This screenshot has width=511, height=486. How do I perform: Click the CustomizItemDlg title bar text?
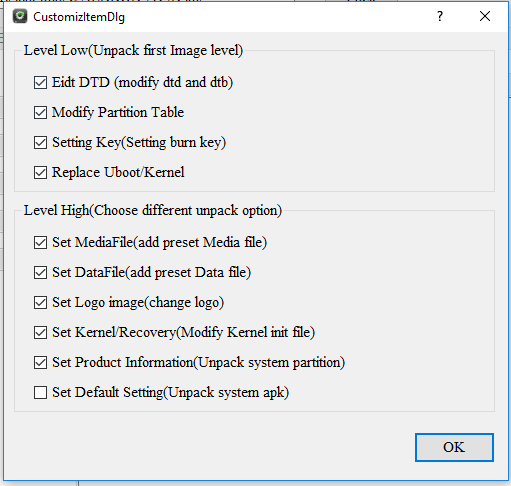coord(79,17)
